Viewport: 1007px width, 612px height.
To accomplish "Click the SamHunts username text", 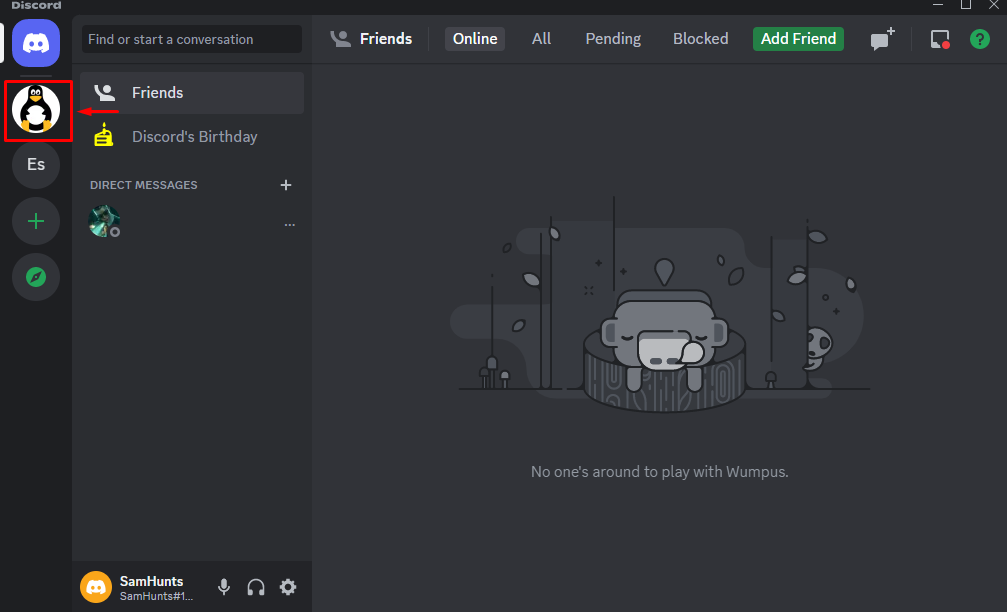I will [152, 581].
